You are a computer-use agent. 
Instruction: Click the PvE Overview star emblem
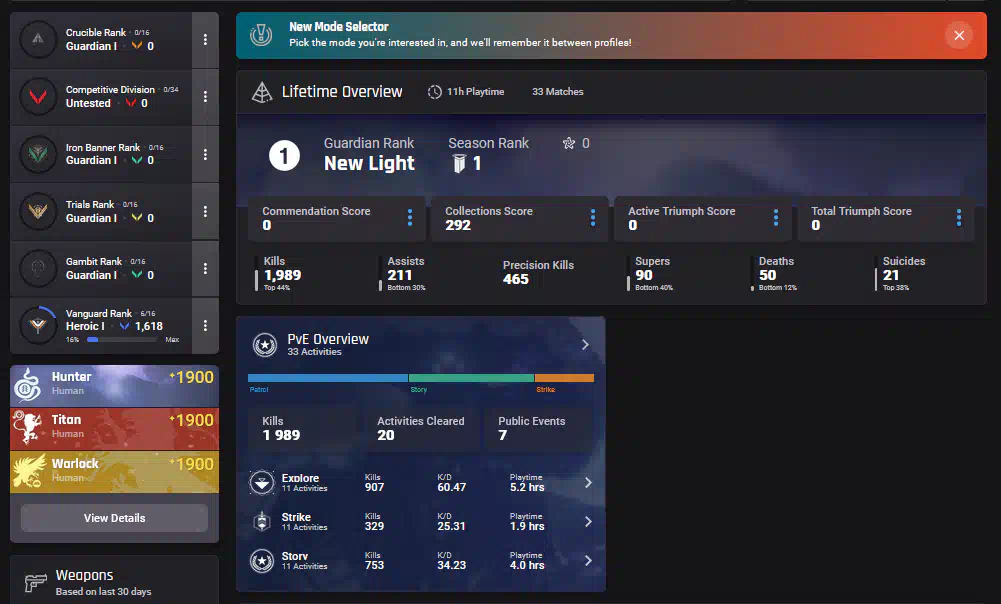coord(265,345)
